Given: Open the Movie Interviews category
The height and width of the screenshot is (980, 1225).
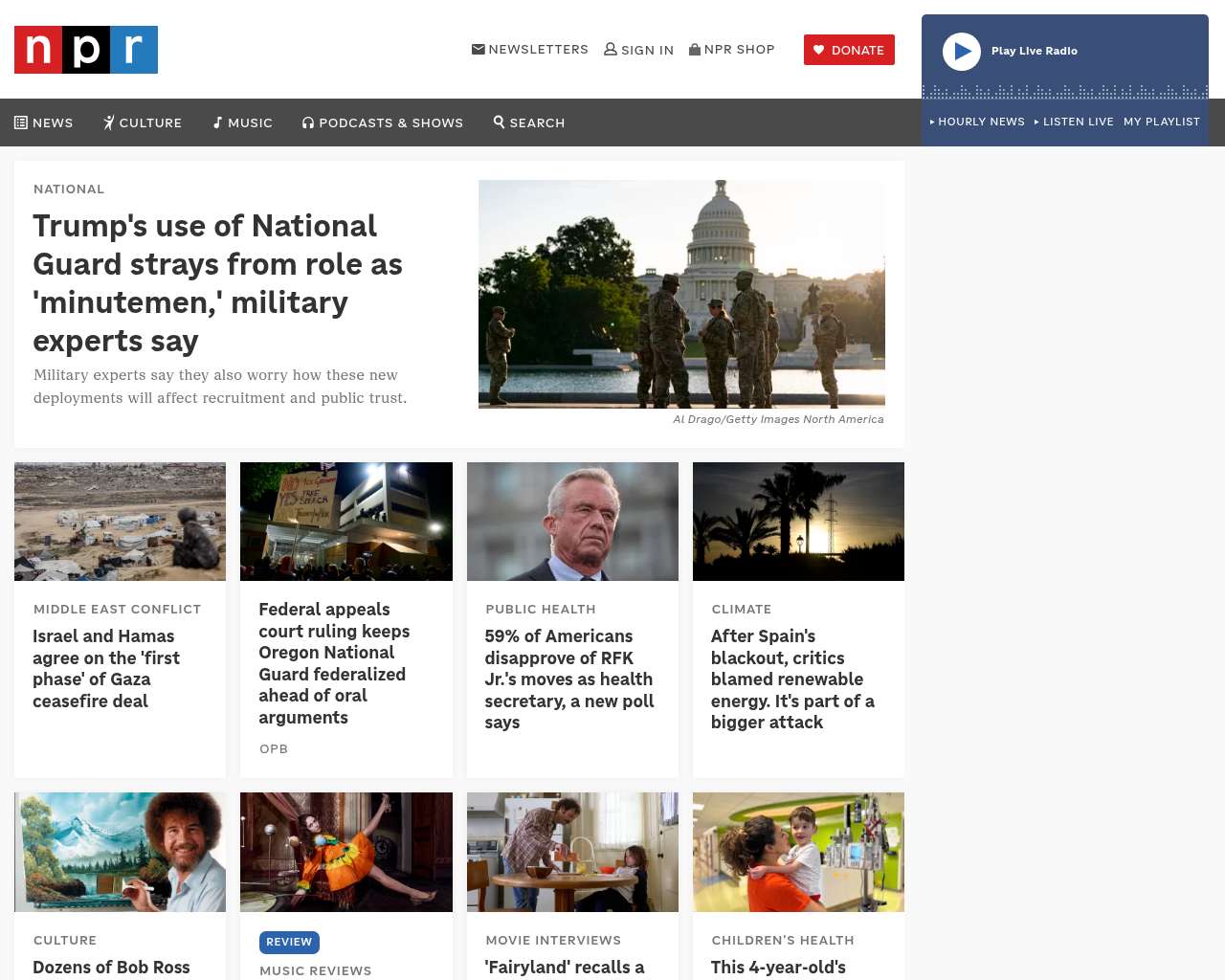Looking at the screenshot, I should 553,940.
